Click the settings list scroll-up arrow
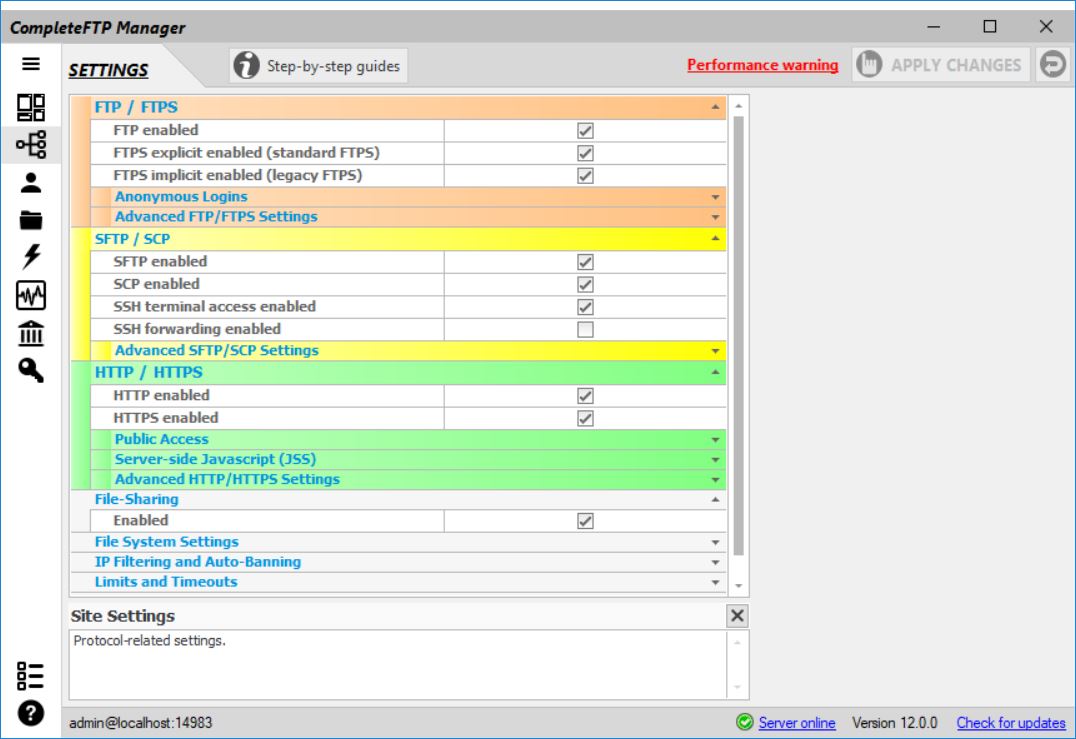This screenshot has width=1076, height=739. (738, 106)
